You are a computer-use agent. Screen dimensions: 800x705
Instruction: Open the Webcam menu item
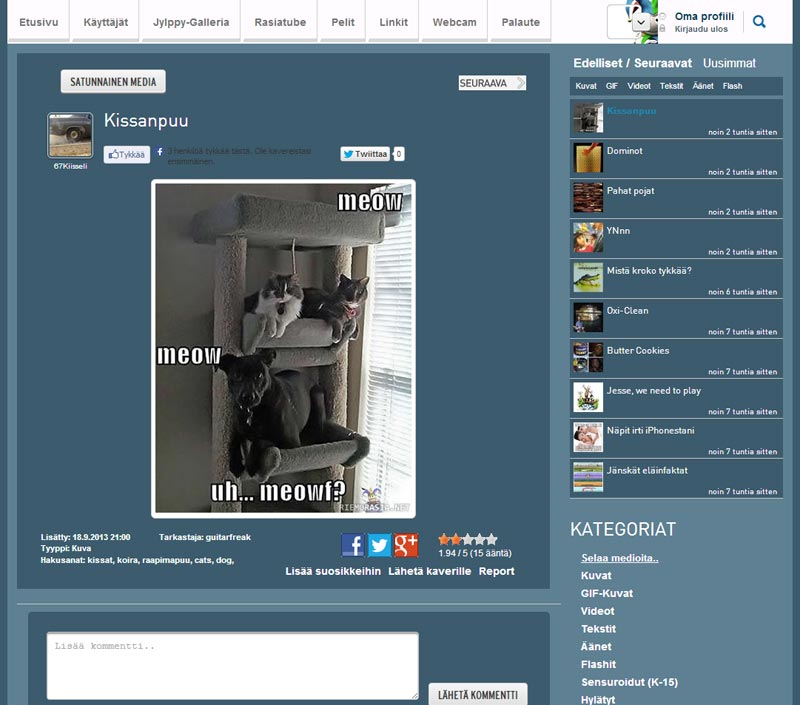pos(455,22)
